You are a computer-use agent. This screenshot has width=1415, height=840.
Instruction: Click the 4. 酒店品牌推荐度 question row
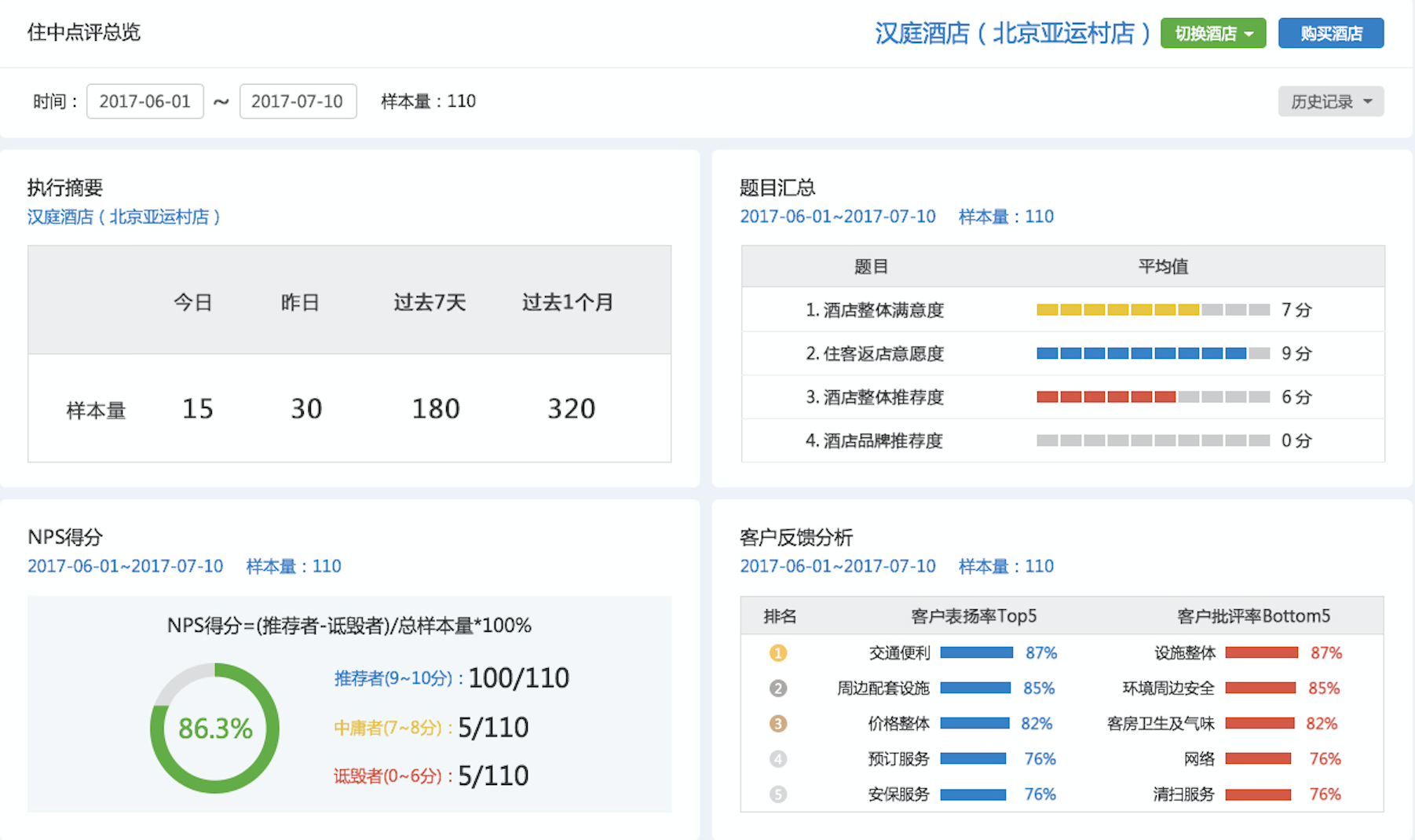pyautogui.click(x=1062, y=440)
